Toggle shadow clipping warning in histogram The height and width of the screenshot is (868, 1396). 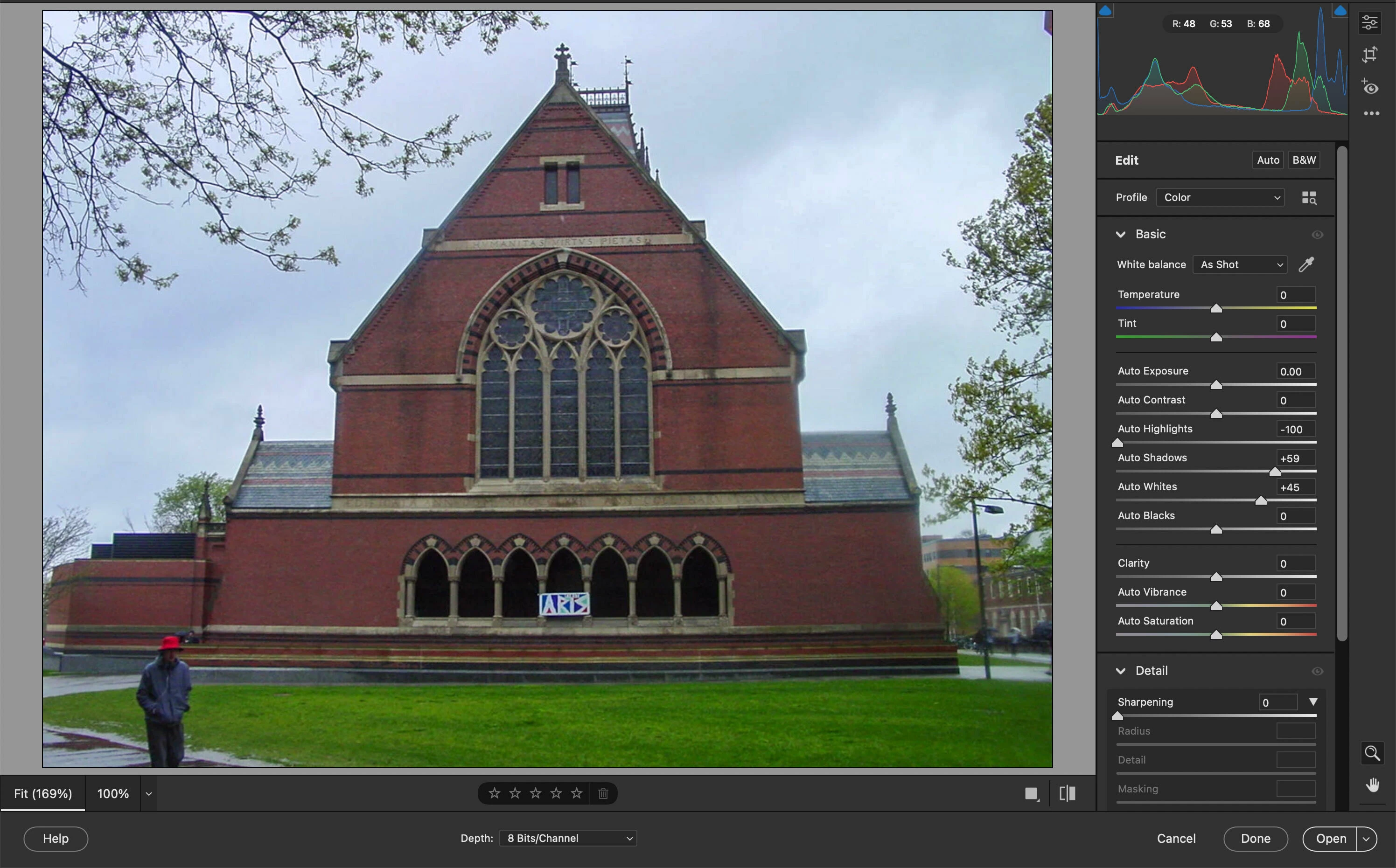1105,11
